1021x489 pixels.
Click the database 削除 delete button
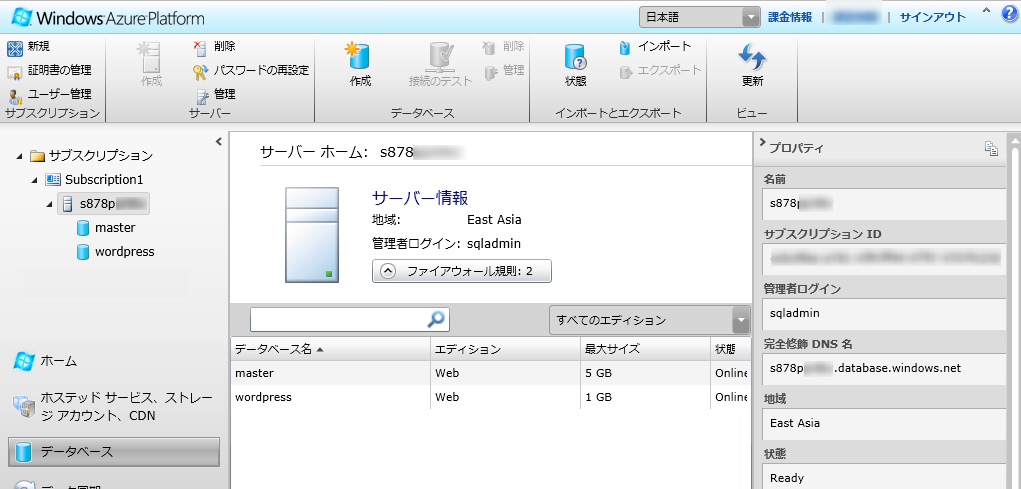[x=503, y=47]
